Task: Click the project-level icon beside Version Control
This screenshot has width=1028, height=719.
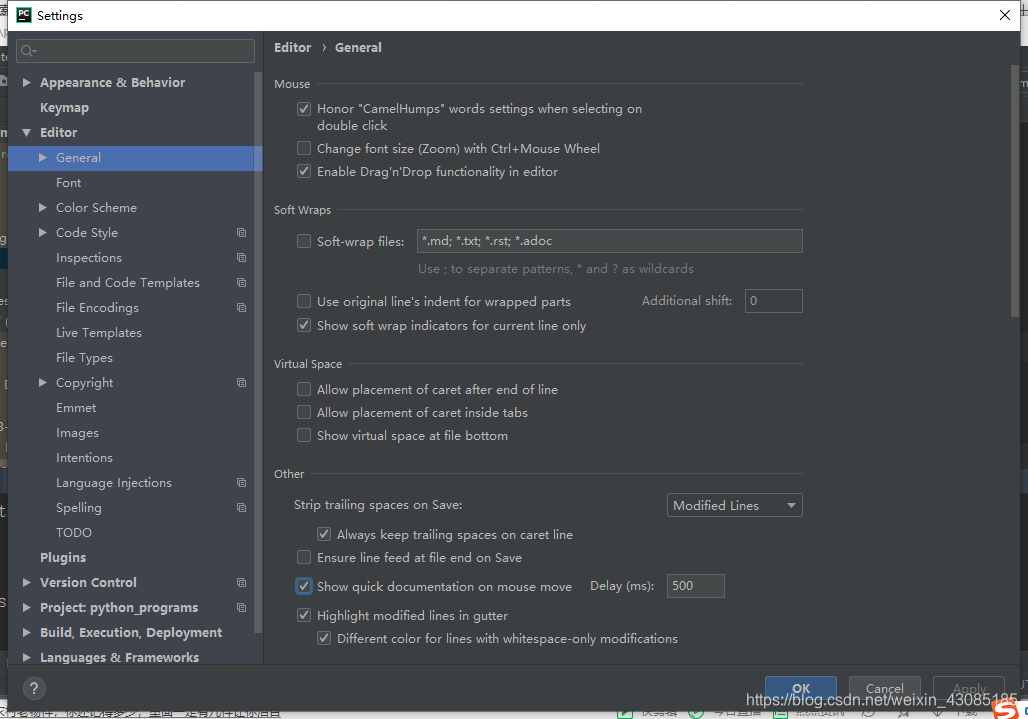Action: pyautogui.click(x=241, y=583)
